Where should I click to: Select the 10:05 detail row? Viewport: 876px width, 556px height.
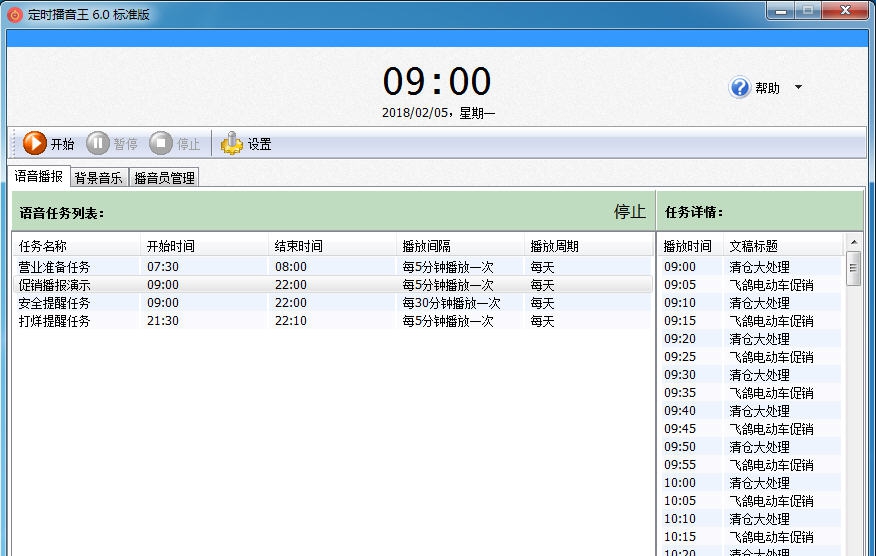750,500
